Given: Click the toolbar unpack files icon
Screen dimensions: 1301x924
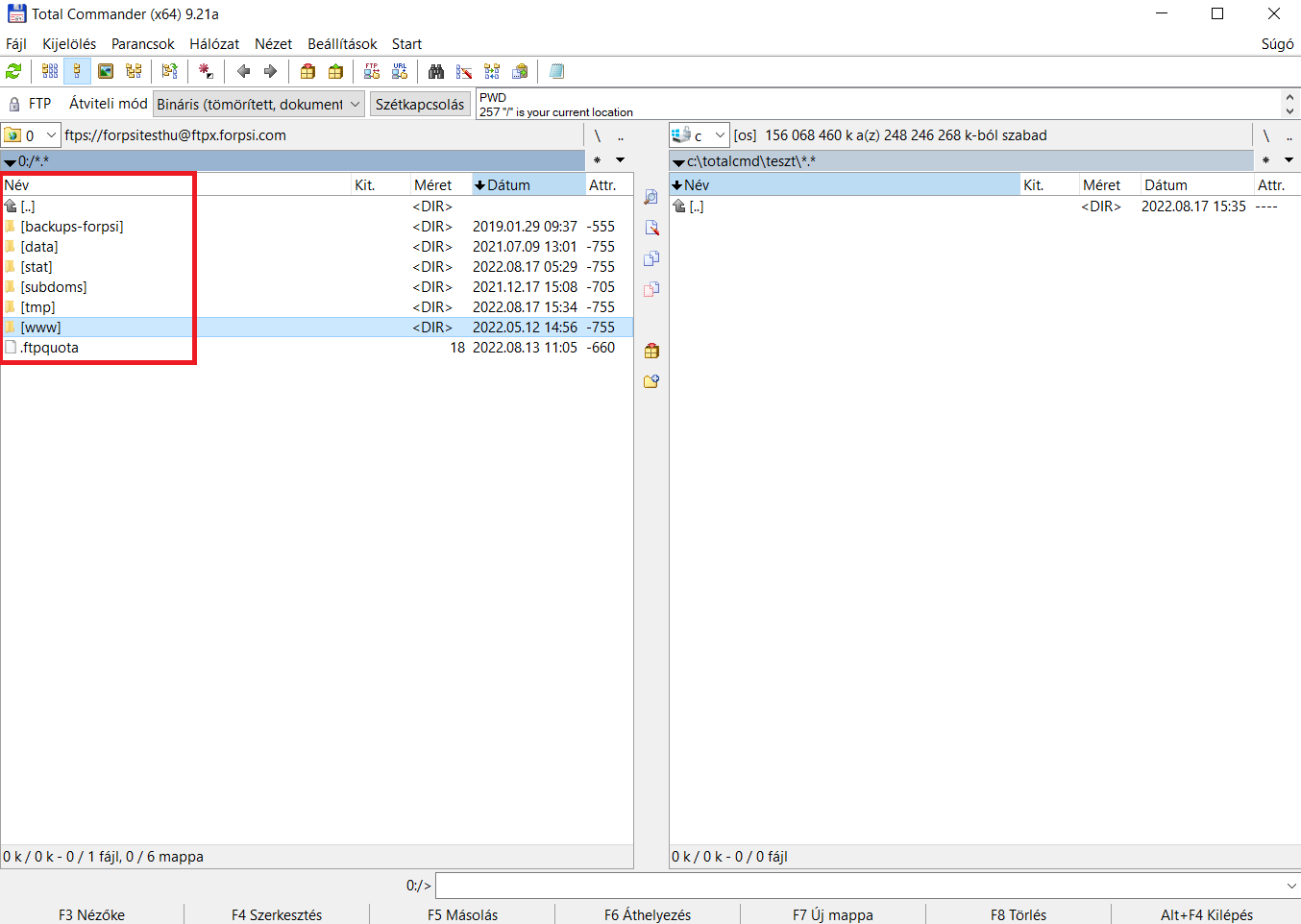Looking at the screenshot, I should click(x=335, y=71).
